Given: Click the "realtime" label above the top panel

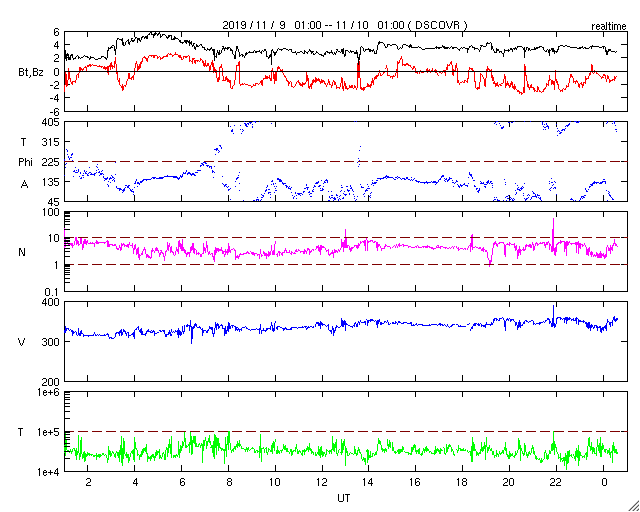Looking at the screenshot, I should coord(609,27).
